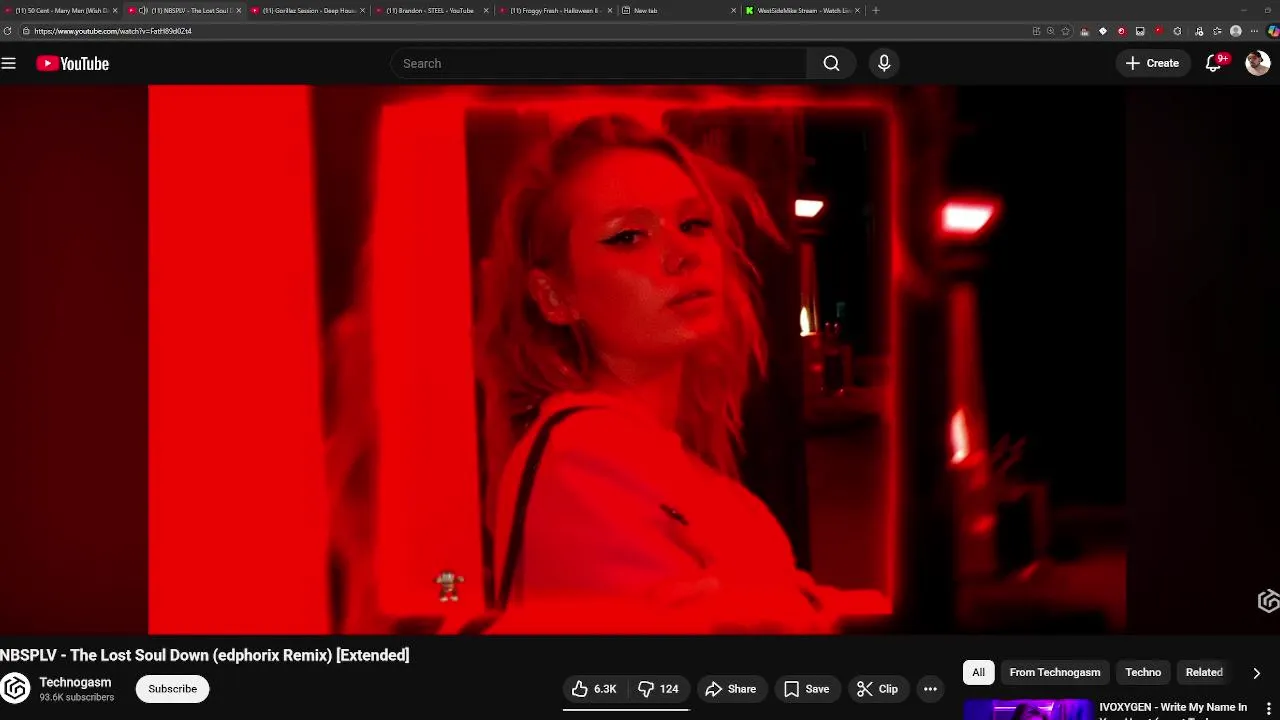Click the Share button
This screenshot has height=720, width=1280.
point(730,689)
